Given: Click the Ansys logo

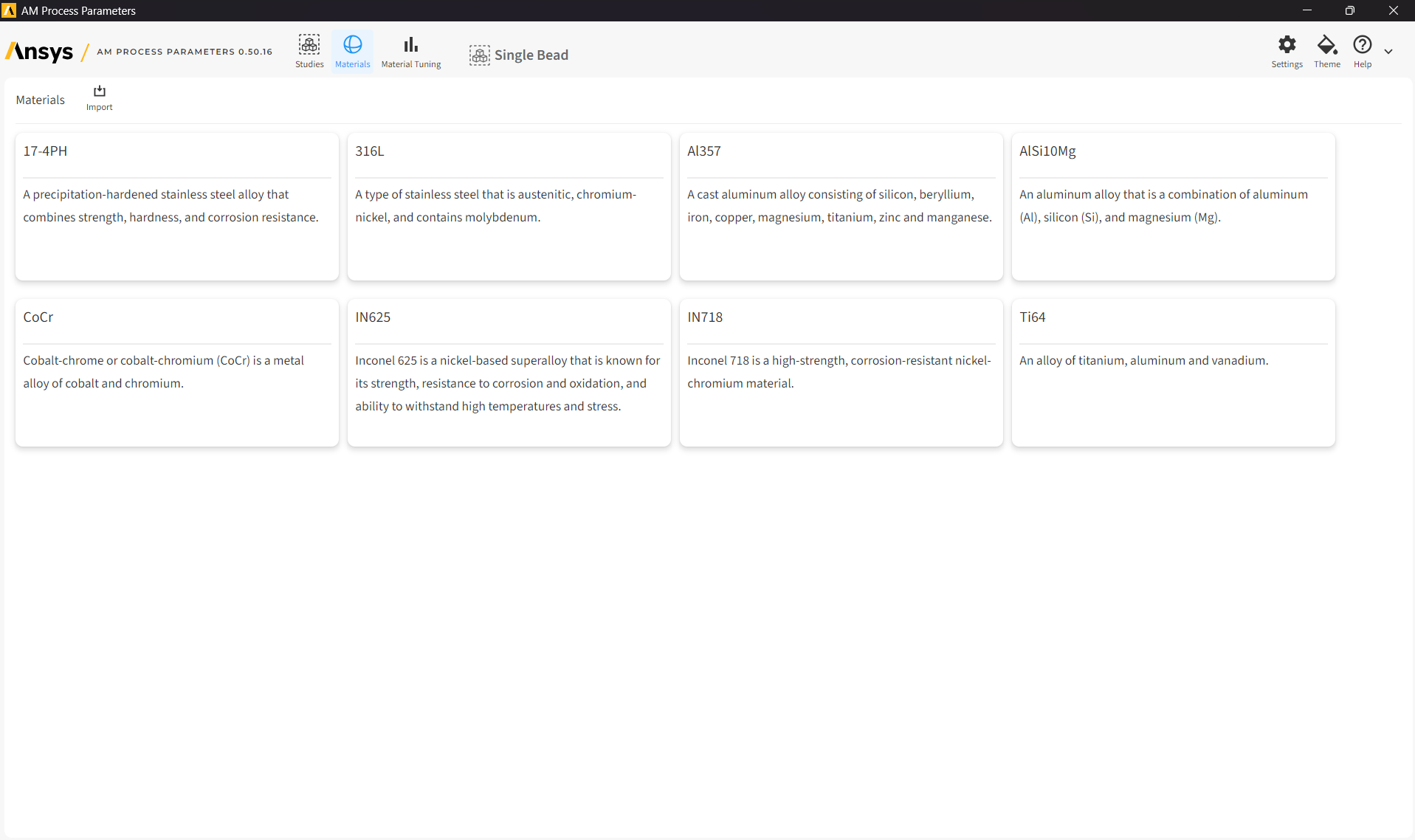Looking at the screenshot, I should [x=39, y=52].
